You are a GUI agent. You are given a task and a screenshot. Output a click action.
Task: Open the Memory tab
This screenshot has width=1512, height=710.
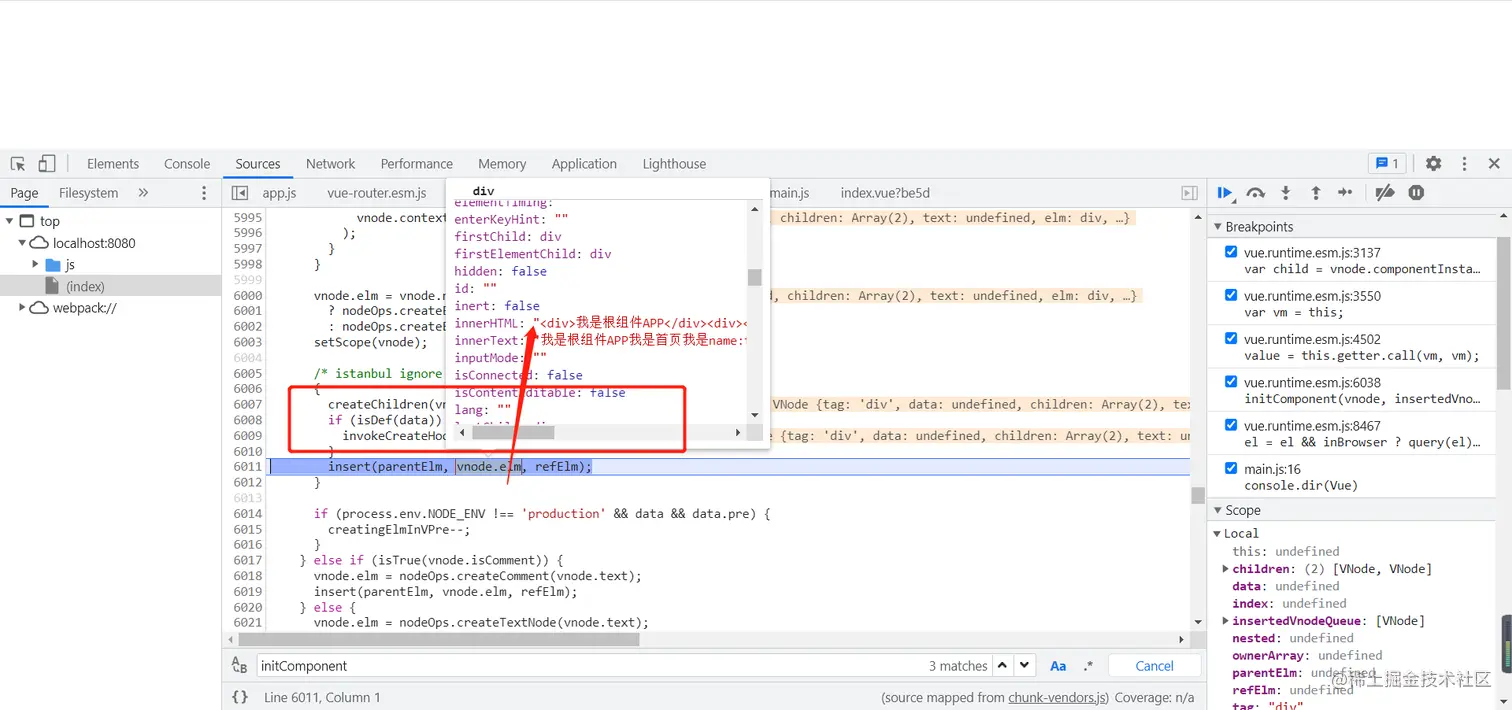502,164
